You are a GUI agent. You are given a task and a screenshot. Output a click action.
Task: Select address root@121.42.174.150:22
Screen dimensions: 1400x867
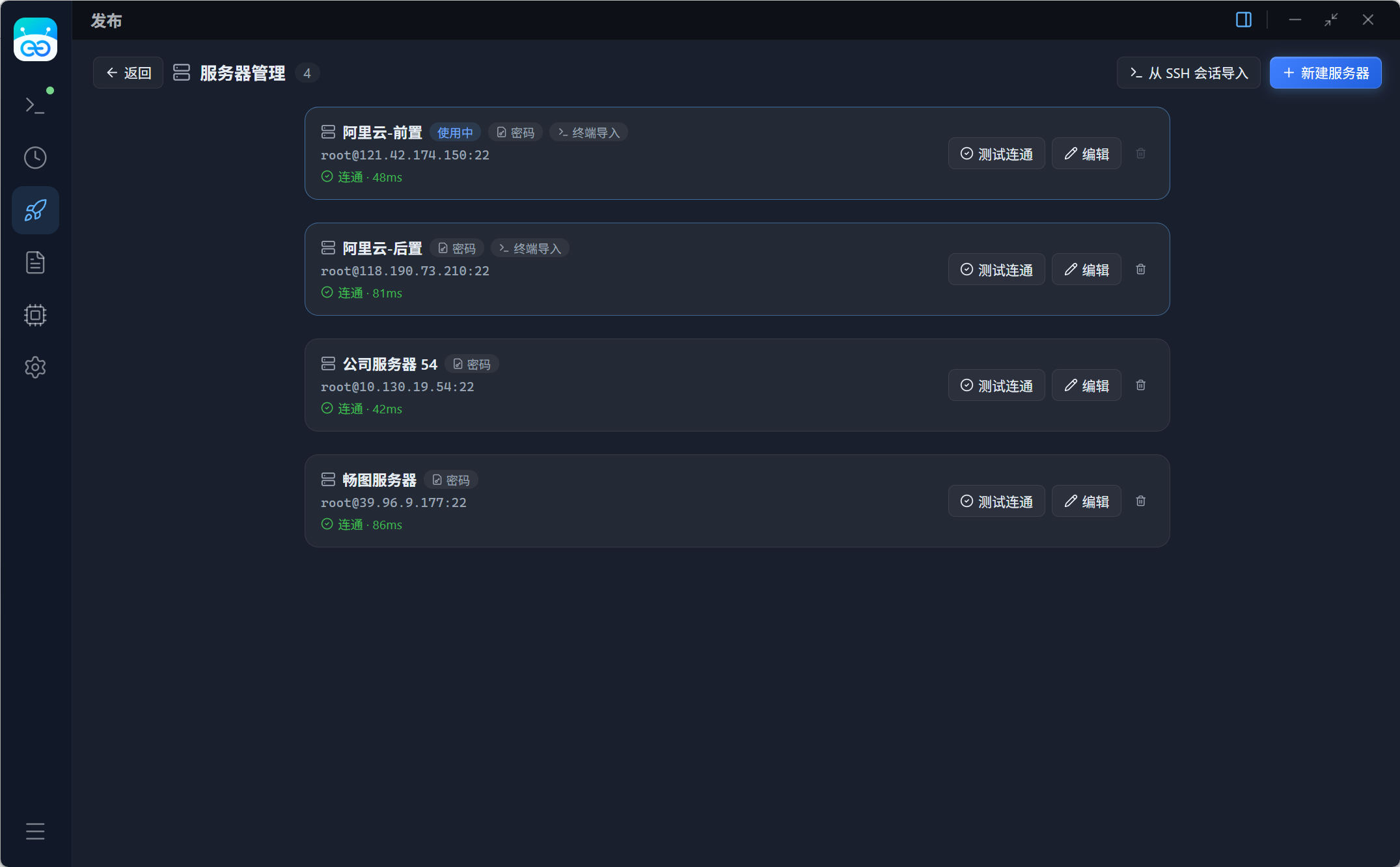(405, 155)
